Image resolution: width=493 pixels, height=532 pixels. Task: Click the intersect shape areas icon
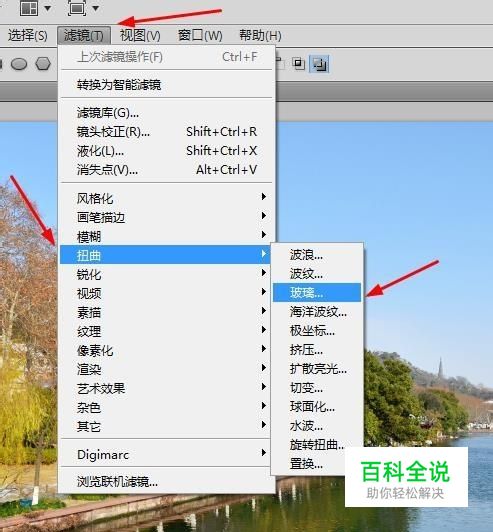pos(299,64)
